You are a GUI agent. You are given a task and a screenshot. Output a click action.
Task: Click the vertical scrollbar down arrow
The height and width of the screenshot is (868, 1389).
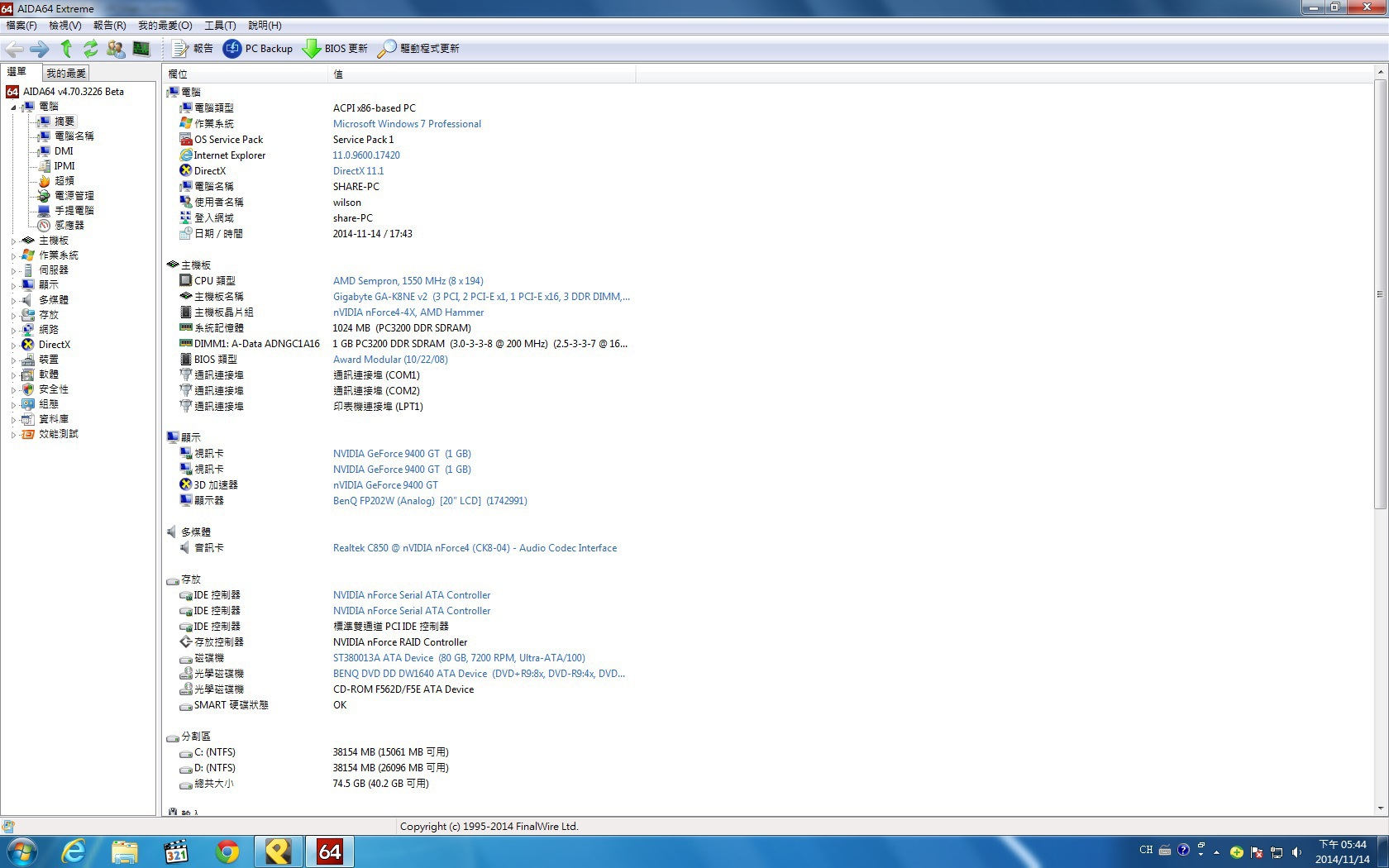(1380, 808)
